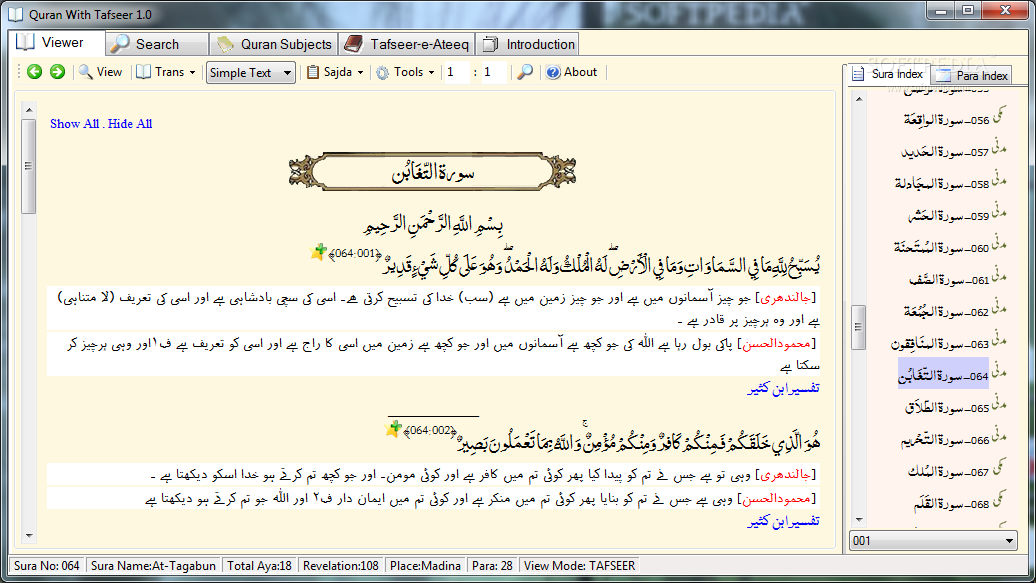Click the sura index scrollbar up arrow
The image size is (1036, 583).
(859, 99)
